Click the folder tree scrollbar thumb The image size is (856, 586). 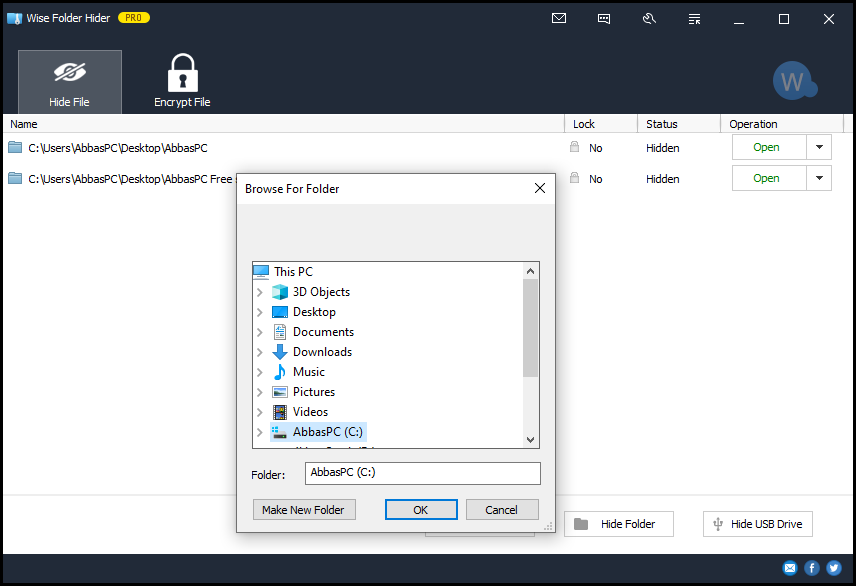click(530, 328)
